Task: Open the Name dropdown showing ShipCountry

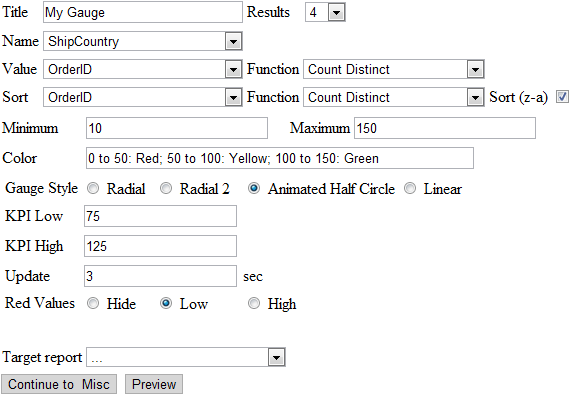Action: 143,41
